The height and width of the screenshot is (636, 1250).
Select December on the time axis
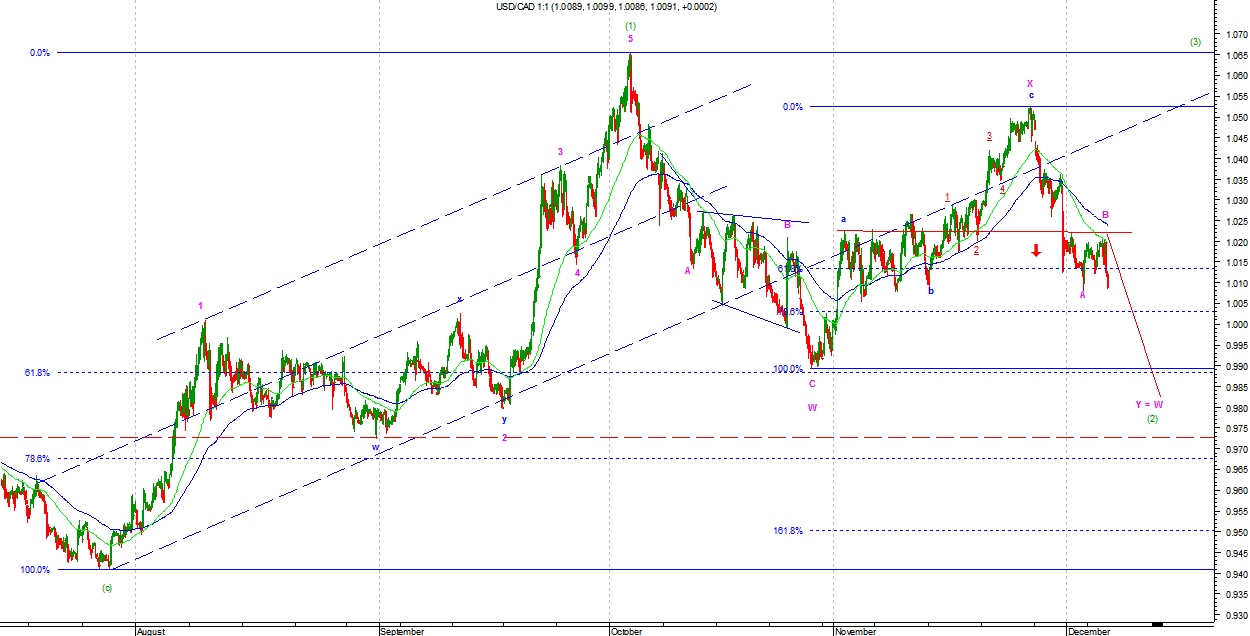pos(1088,631)
